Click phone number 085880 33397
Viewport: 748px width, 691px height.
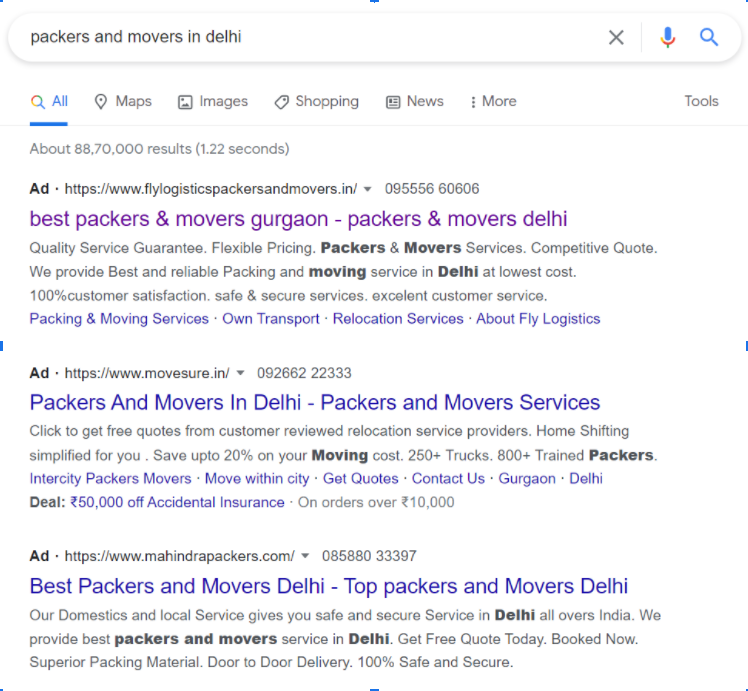point(369,556)
